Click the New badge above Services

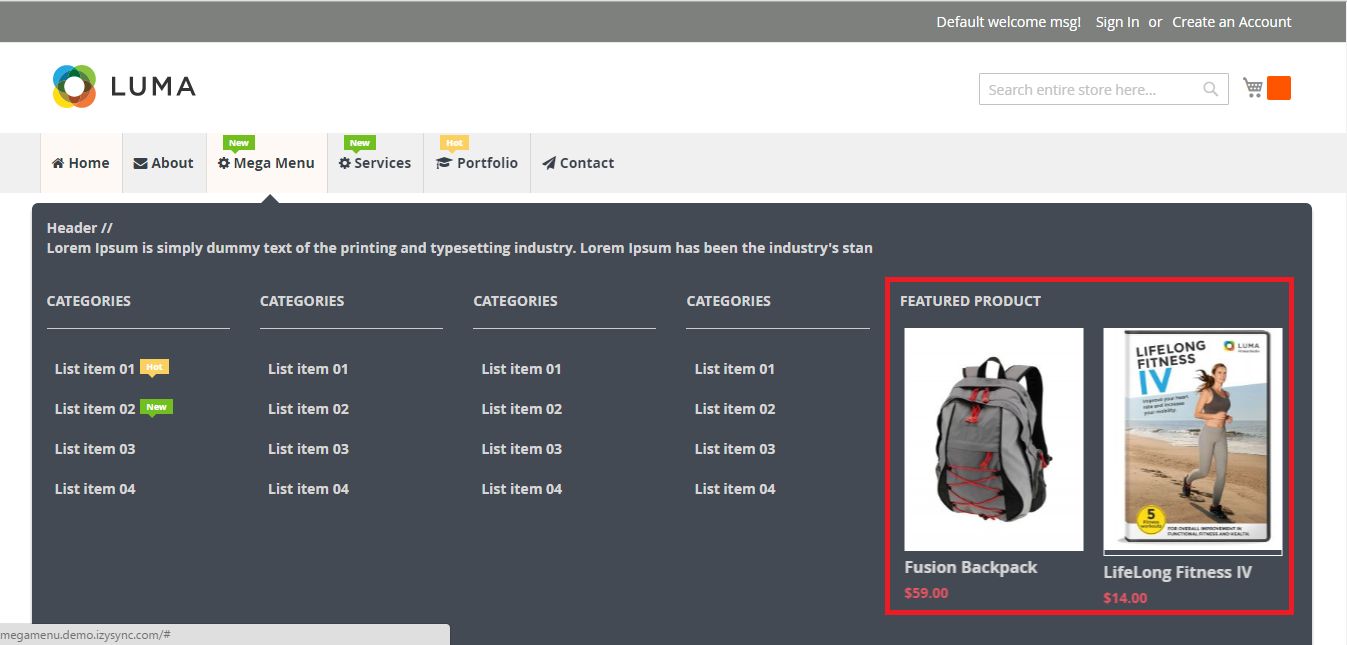(x=360, y=143)
